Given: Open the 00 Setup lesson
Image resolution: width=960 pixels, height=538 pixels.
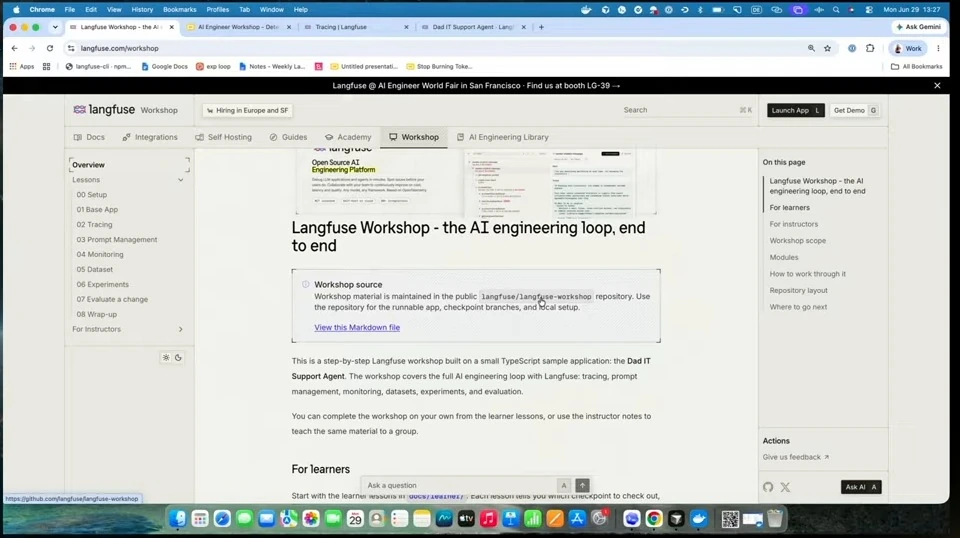Looking at the screenshot, I should point(91,195).
